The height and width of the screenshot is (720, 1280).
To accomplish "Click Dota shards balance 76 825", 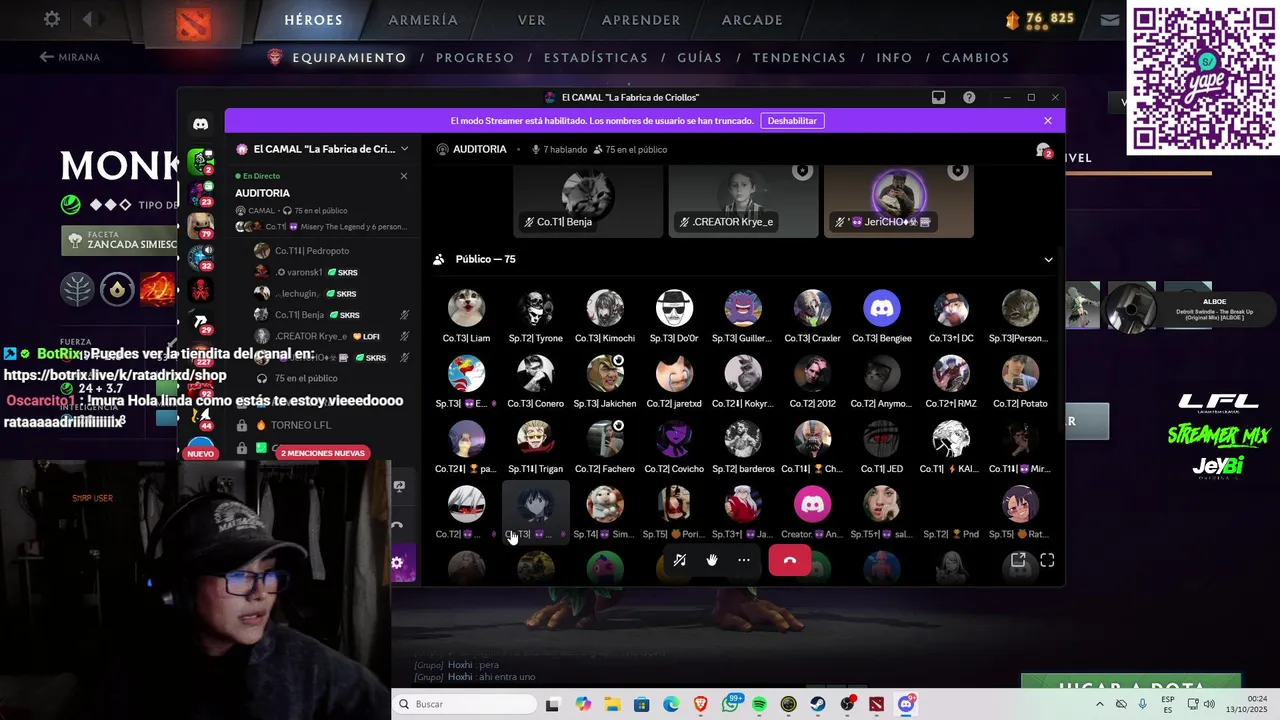I will pos(1040,19).
